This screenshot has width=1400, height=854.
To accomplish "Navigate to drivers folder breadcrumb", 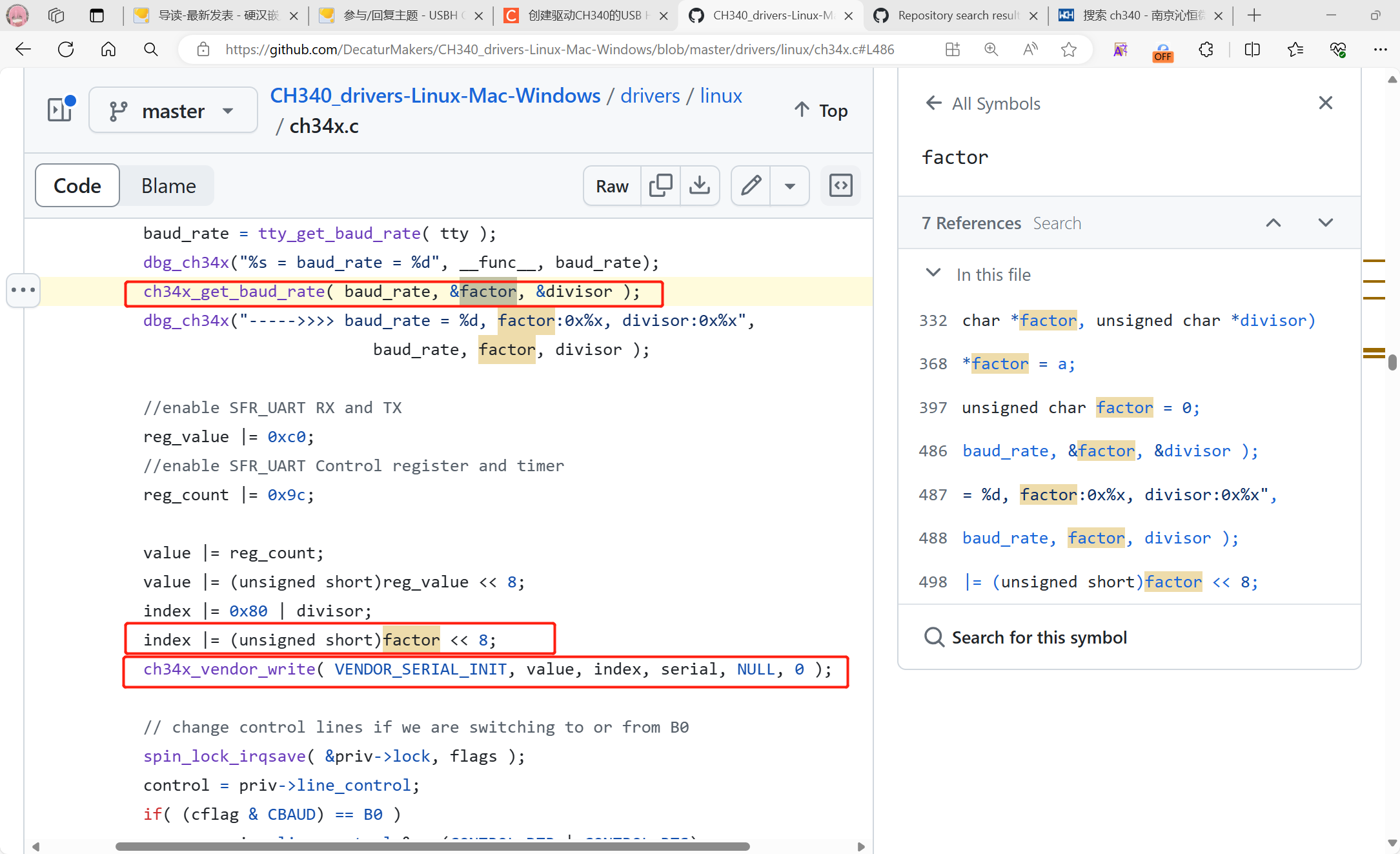I will click(x=650, y=96).
